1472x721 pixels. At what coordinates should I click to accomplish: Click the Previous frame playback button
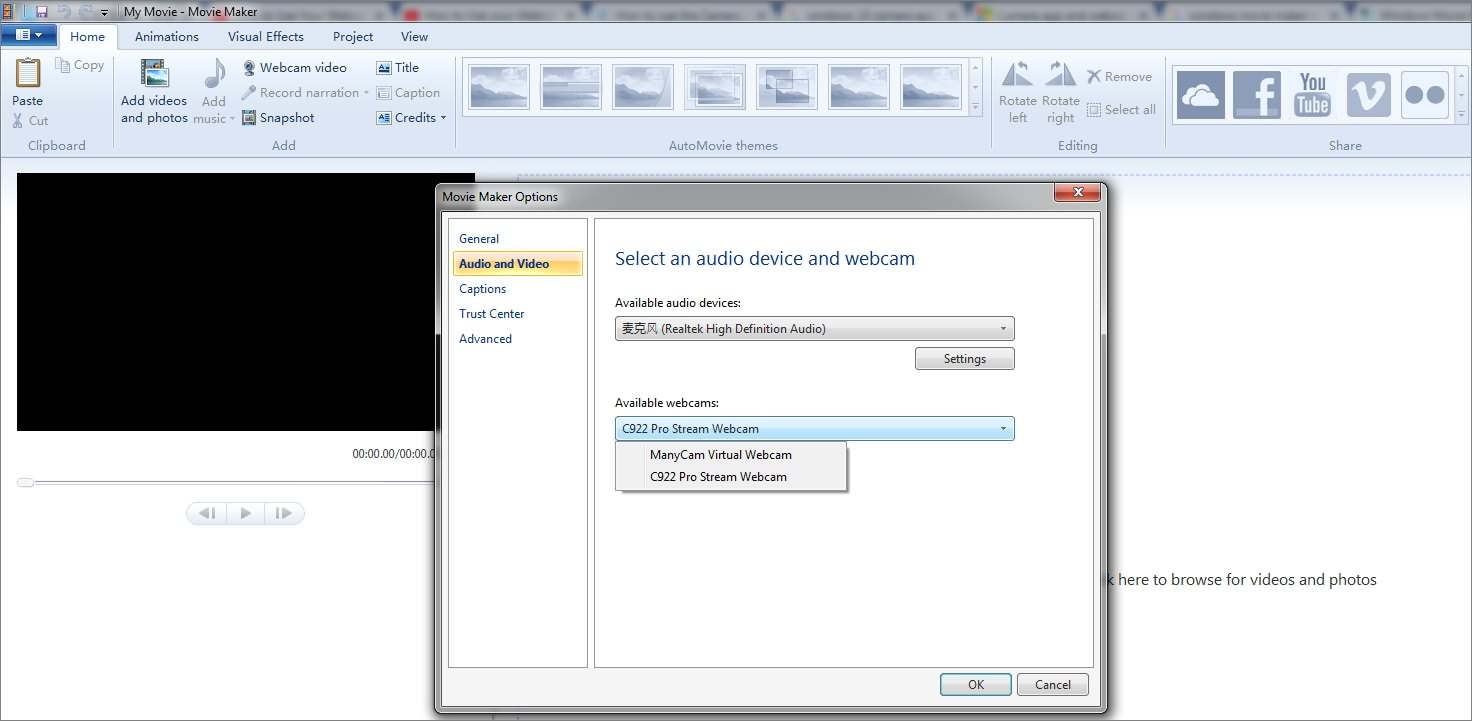coord(207,513)
